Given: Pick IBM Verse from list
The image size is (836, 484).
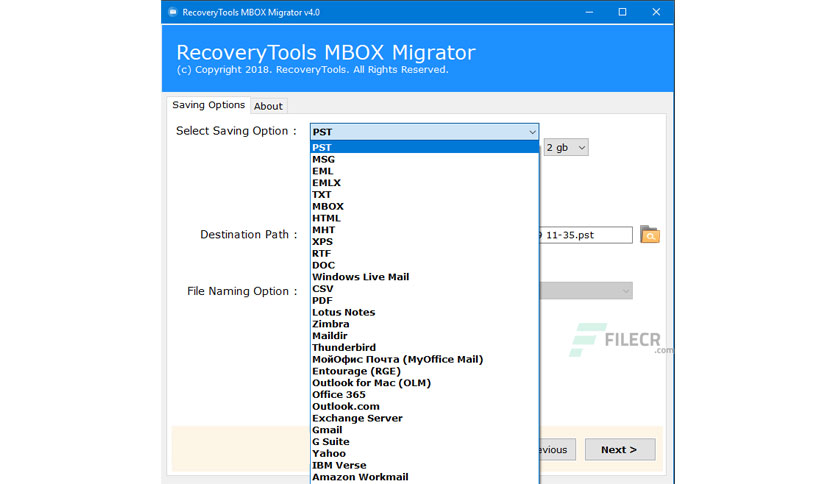Looking at the screenshot, I should tap(424, 465).
